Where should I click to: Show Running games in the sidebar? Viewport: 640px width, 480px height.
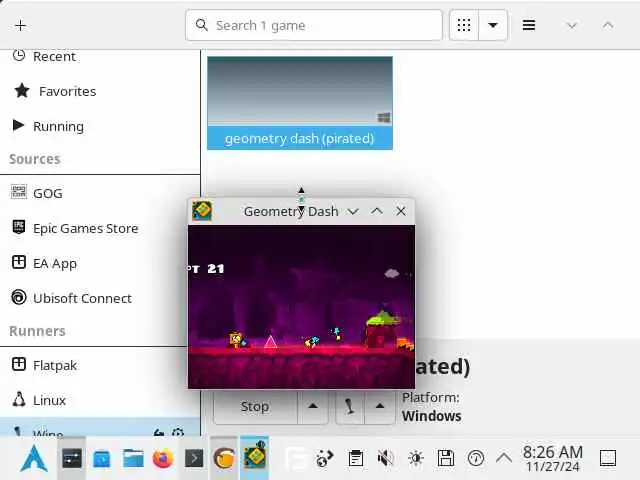tap(100, 126)
